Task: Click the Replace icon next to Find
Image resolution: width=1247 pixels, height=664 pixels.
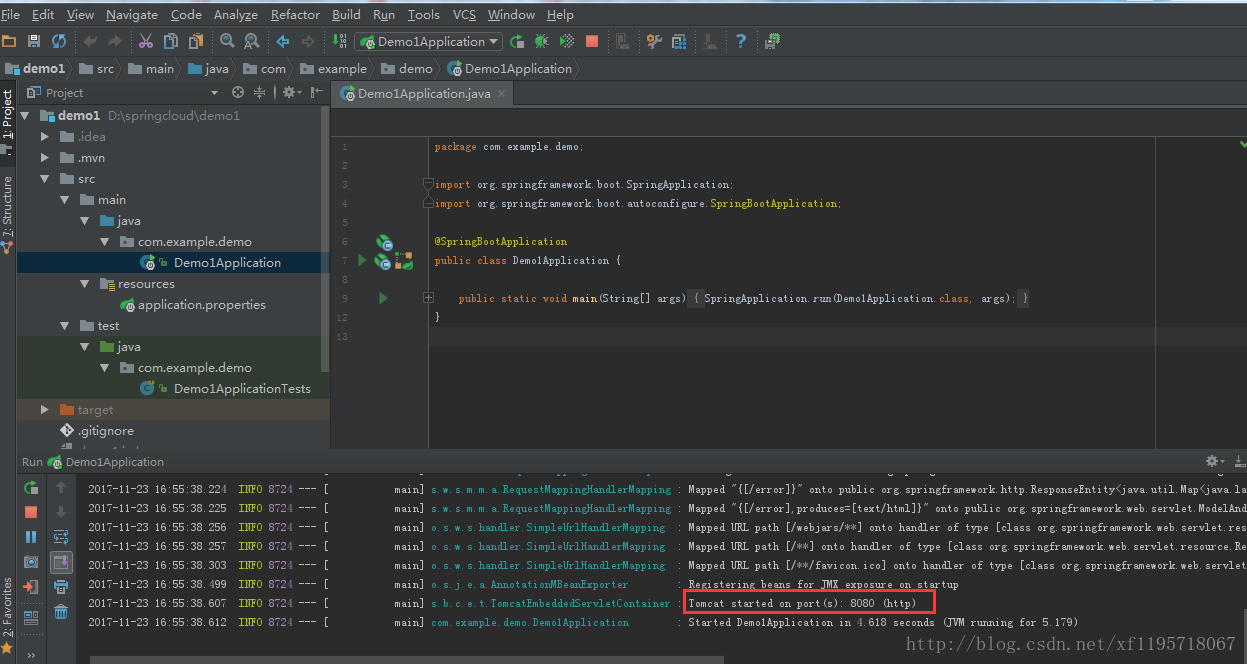Action: 252,41
